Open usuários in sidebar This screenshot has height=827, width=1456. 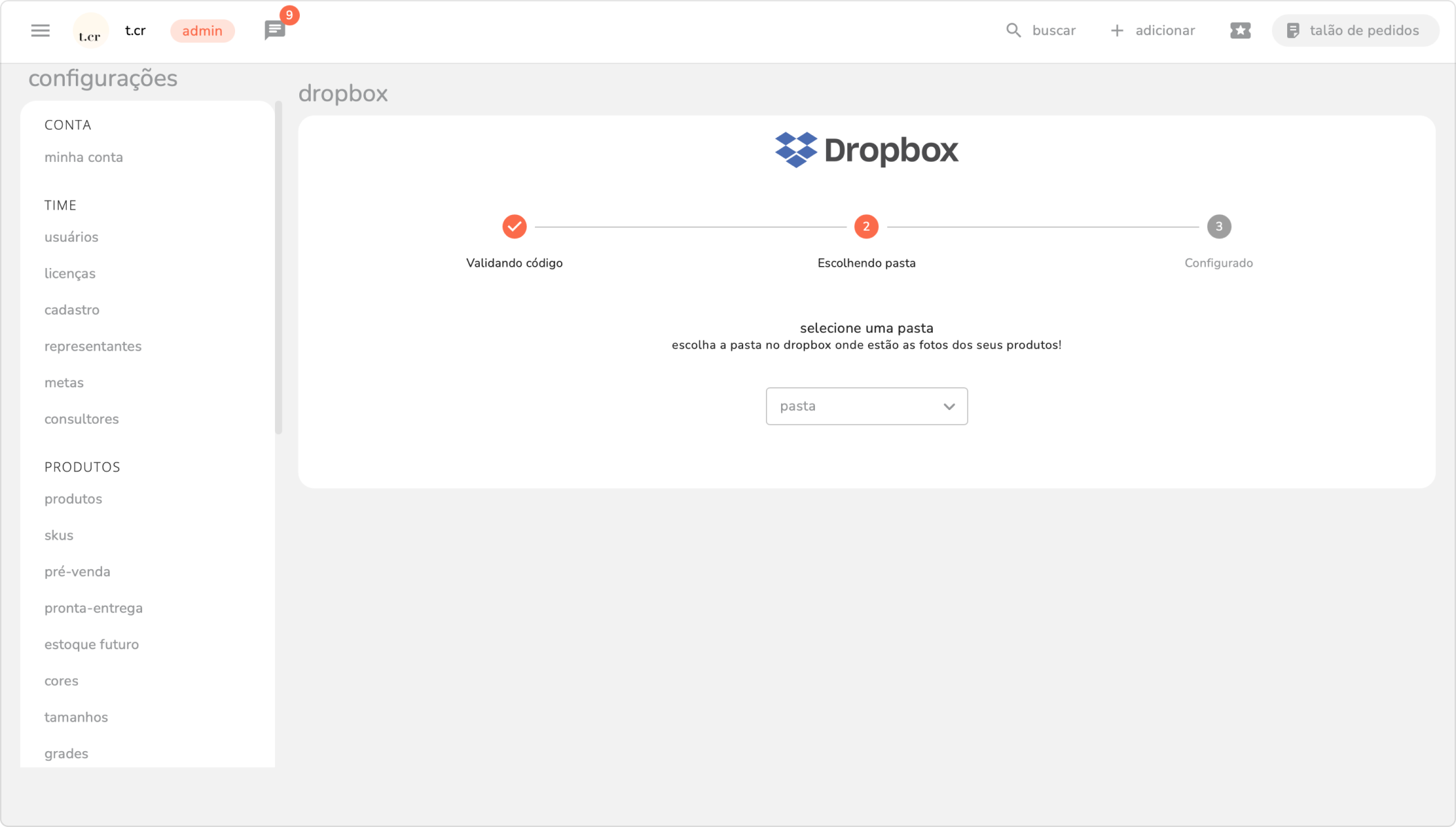(x=72, y=237)
